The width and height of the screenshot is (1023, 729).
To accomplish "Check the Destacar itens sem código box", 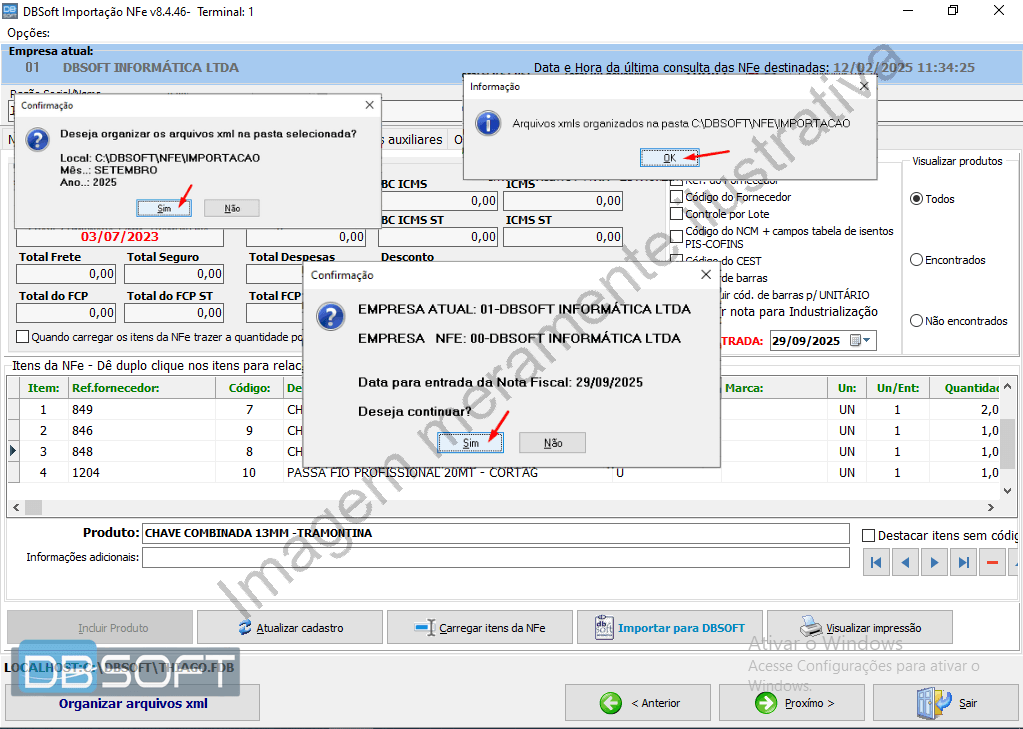I will [x=868, y=535].
